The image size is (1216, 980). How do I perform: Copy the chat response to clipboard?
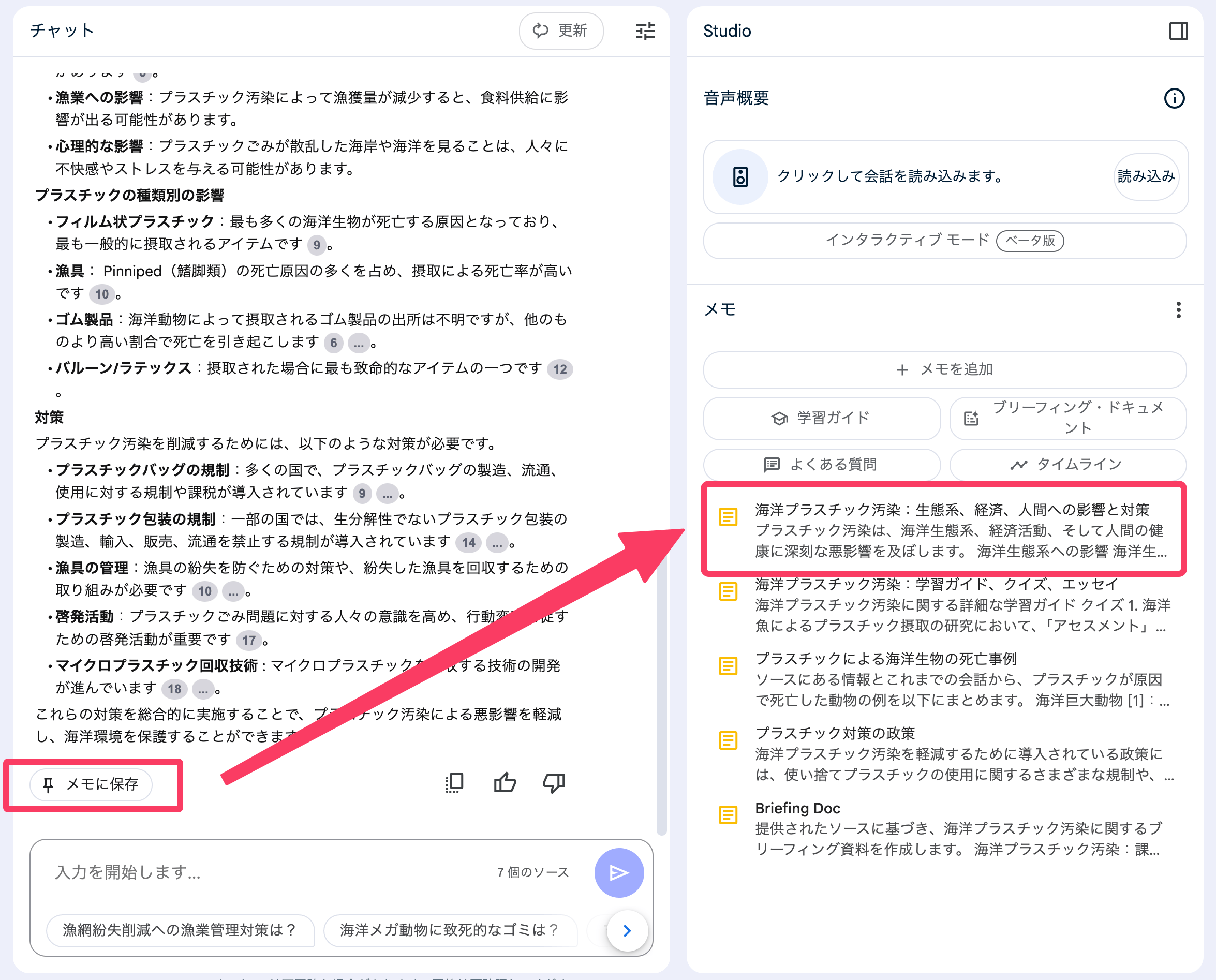[454, 783]
